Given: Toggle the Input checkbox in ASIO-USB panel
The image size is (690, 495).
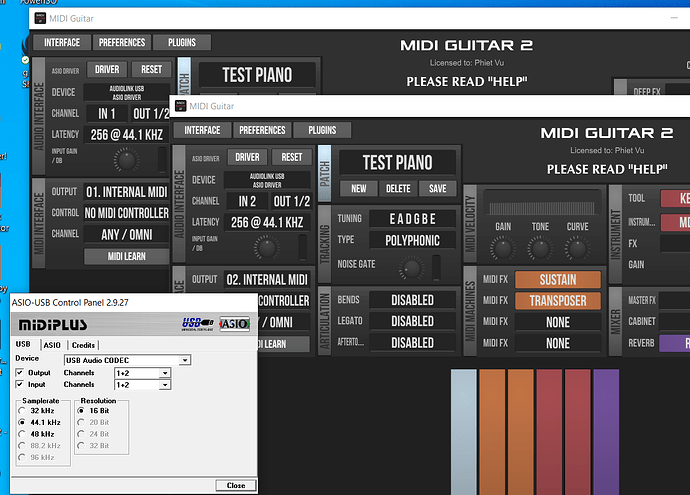Looking at the screenshot, I should 20,384.
